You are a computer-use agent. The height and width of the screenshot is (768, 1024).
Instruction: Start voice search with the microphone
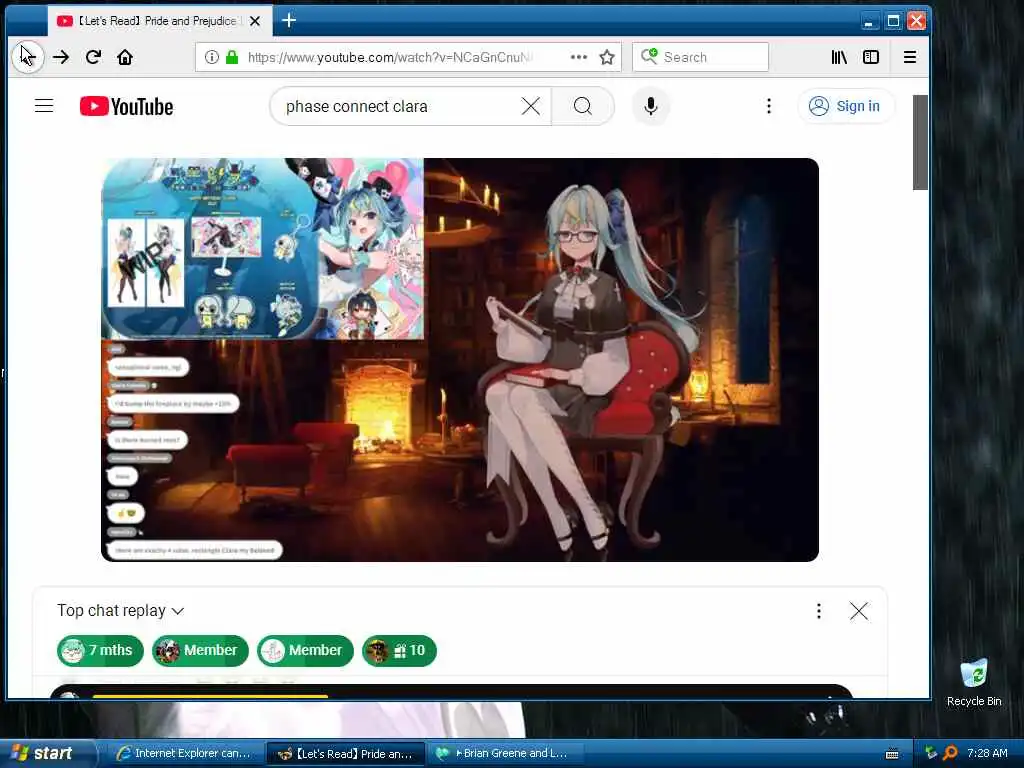tap(650, 106)
